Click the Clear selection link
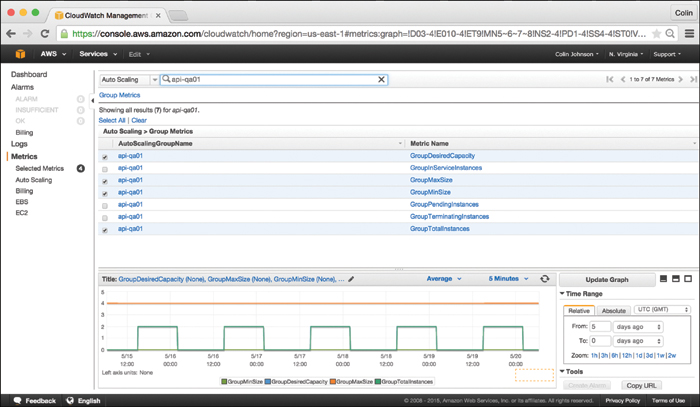This screenshot has width=700, height=407. 139,120
